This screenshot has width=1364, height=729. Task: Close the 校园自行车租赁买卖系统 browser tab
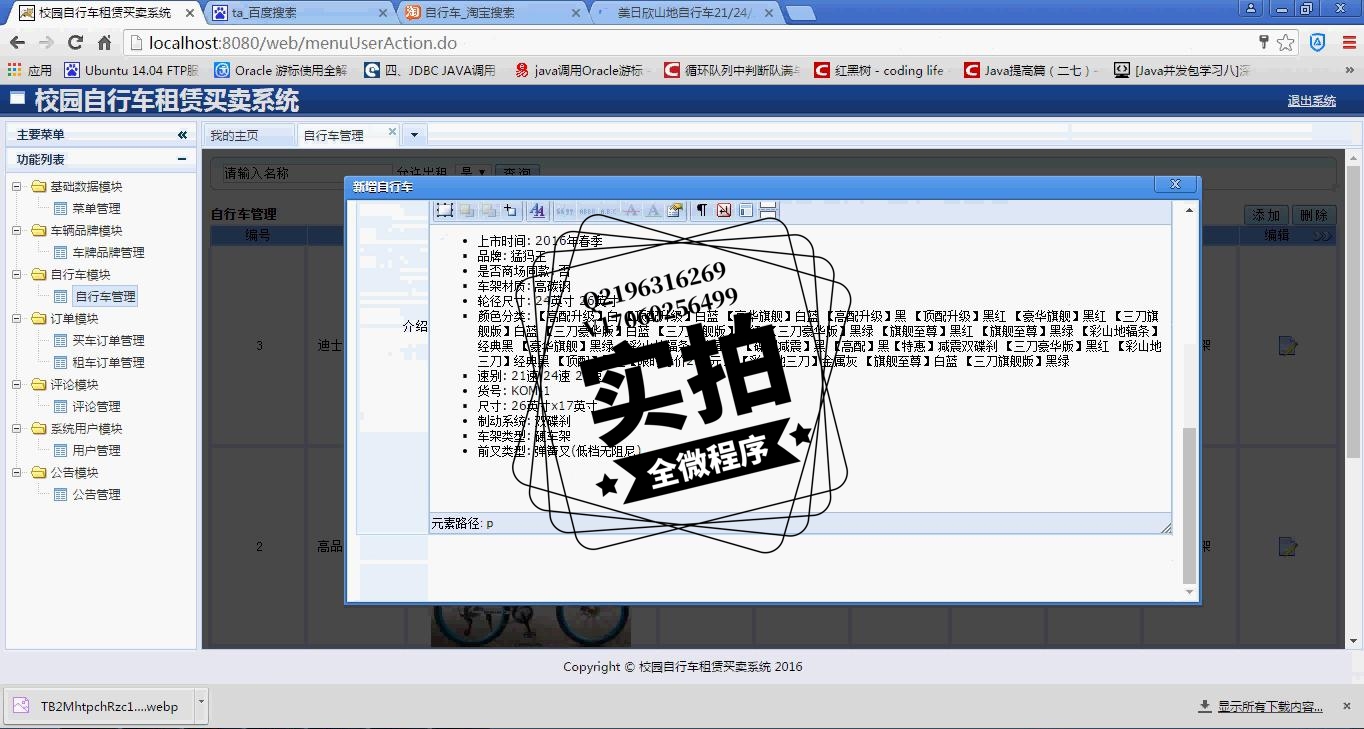pos(190,13)
